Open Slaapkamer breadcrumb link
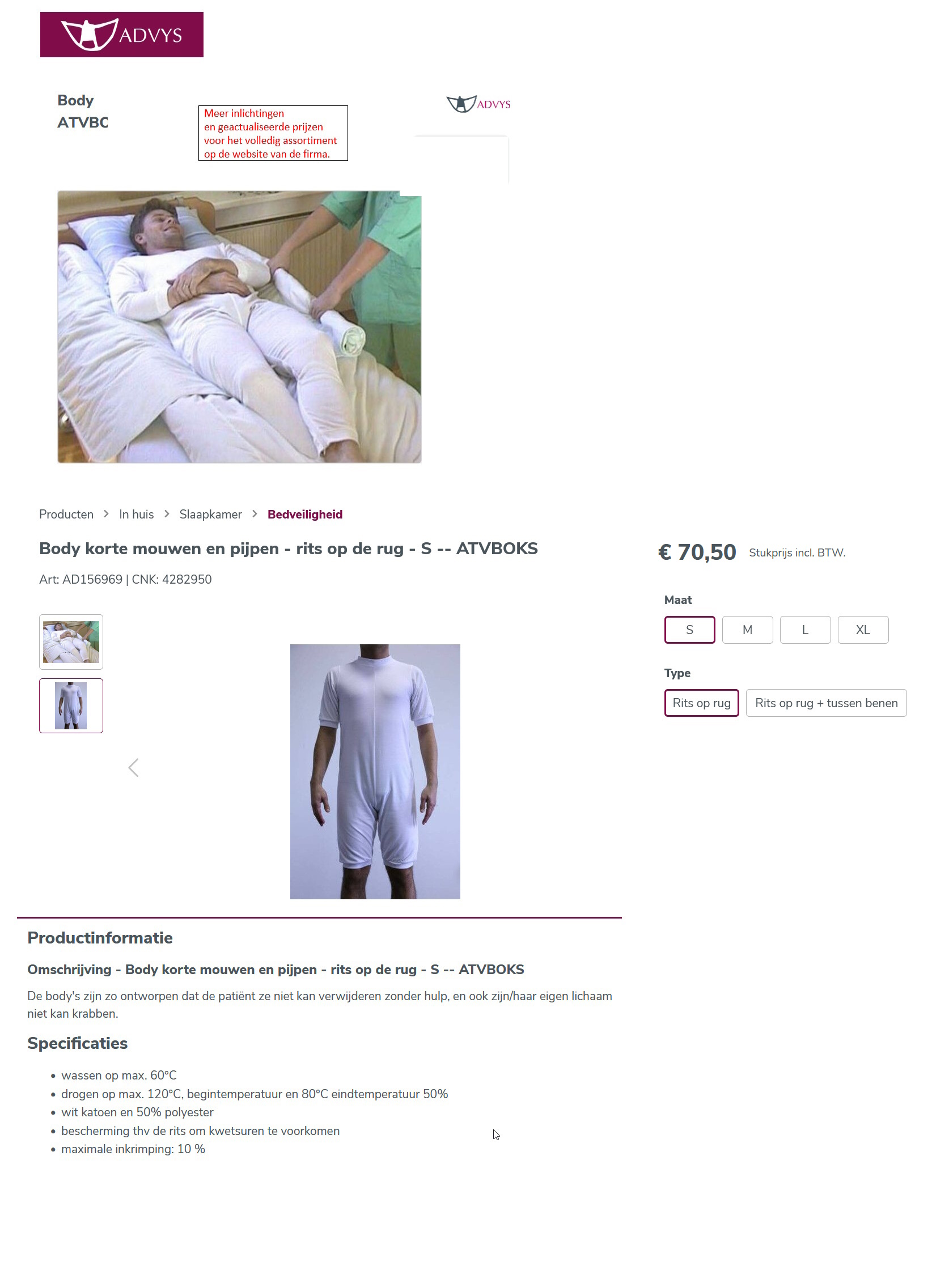The image size is (949, 1288). tap(211, 515)
